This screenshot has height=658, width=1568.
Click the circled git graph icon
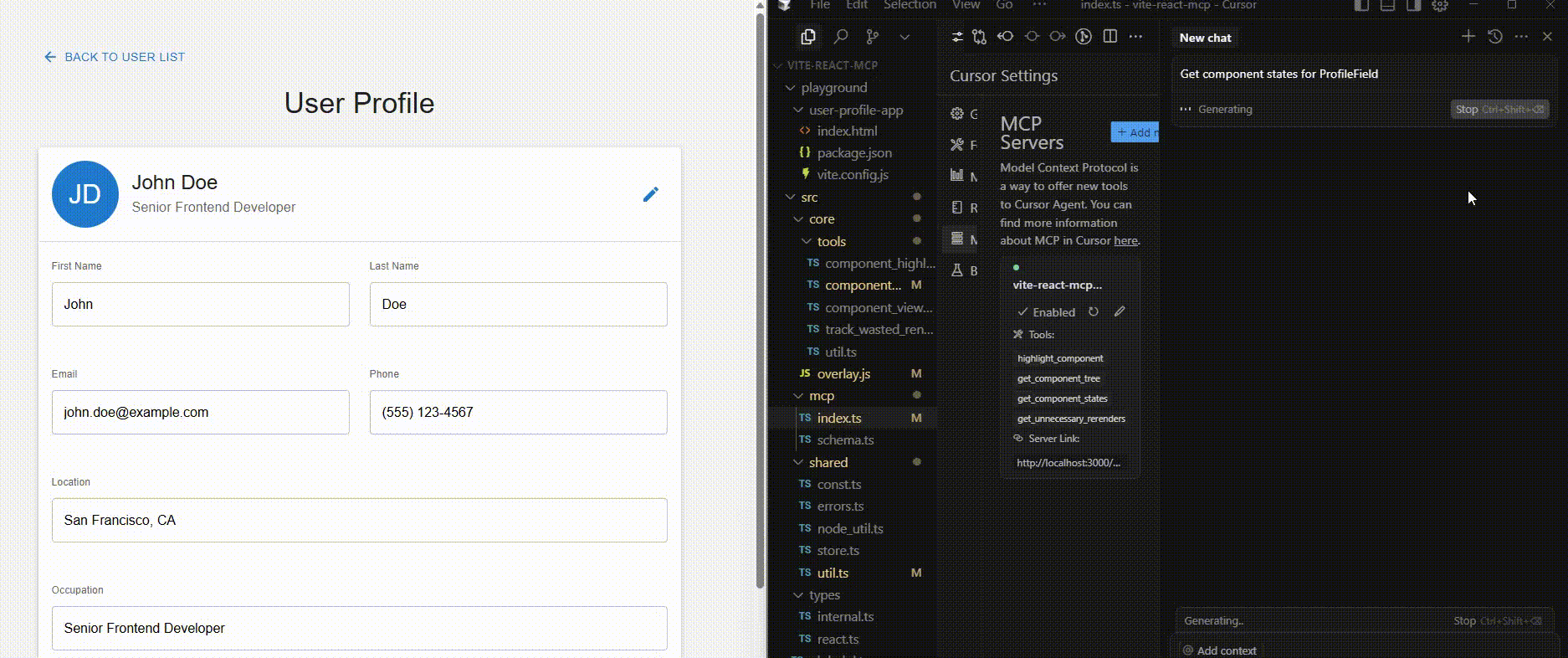pos(1084,37)
